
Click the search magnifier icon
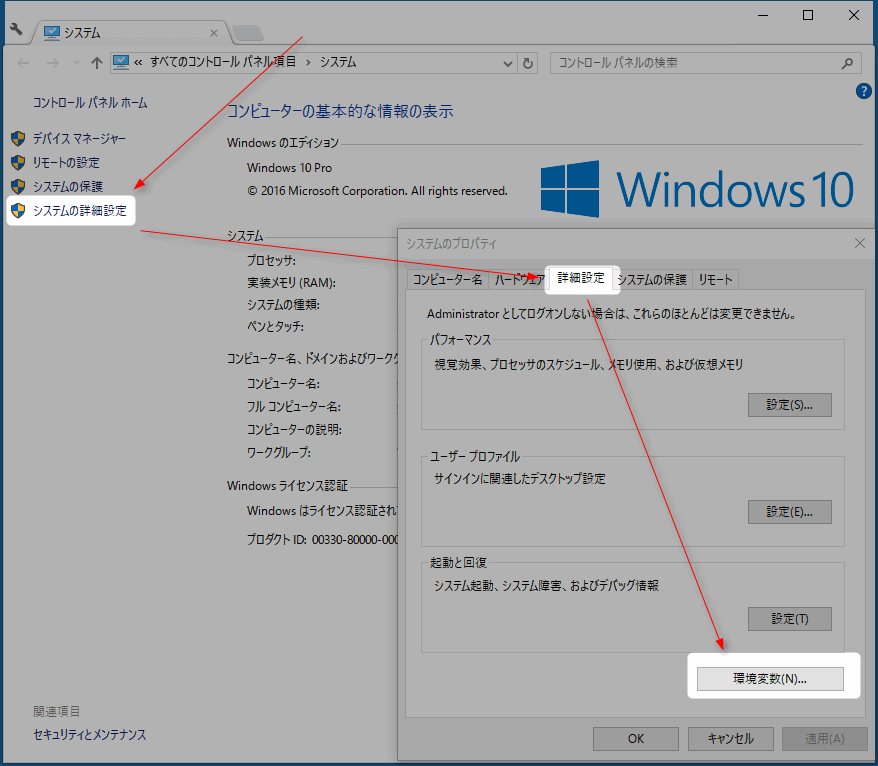[847, 64]
